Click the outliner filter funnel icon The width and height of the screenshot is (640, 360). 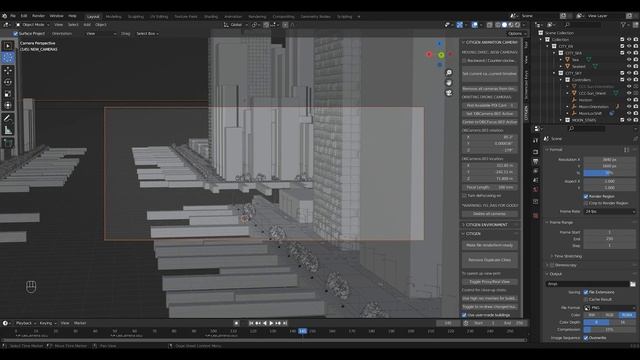(624, 25)
